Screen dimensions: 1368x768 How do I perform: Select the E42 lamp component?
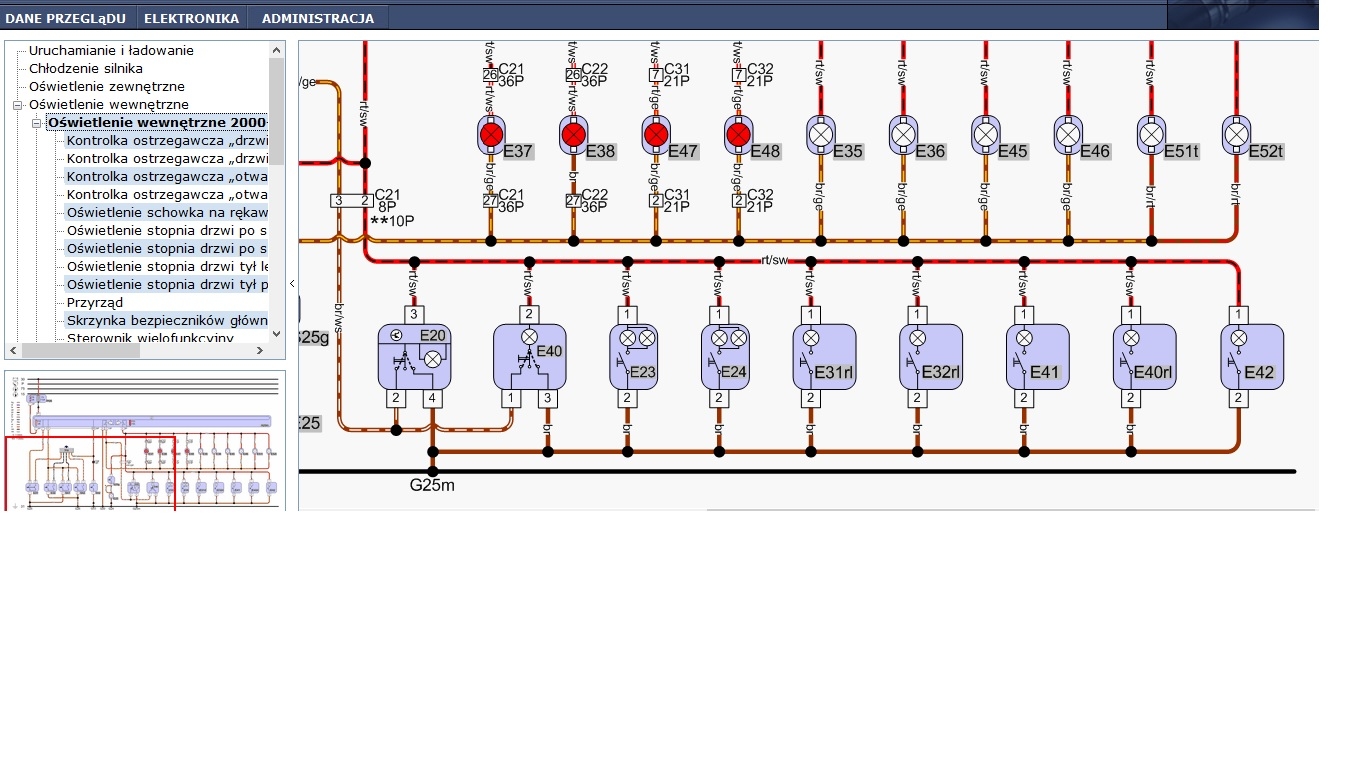(1252, 357)
